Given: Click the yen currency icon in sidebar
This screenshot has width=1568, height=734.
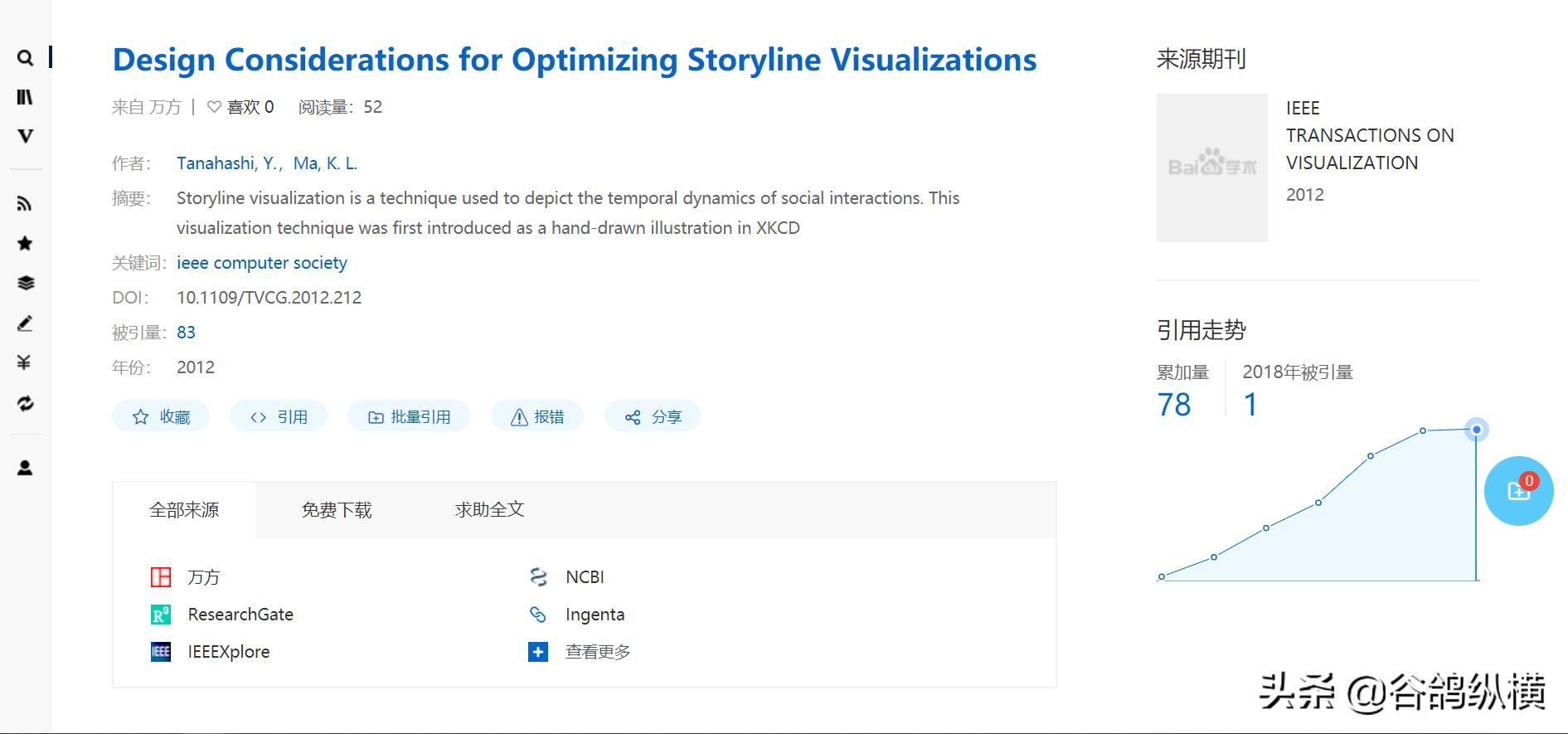Looking at the screenshot, I should coord(25,362).
